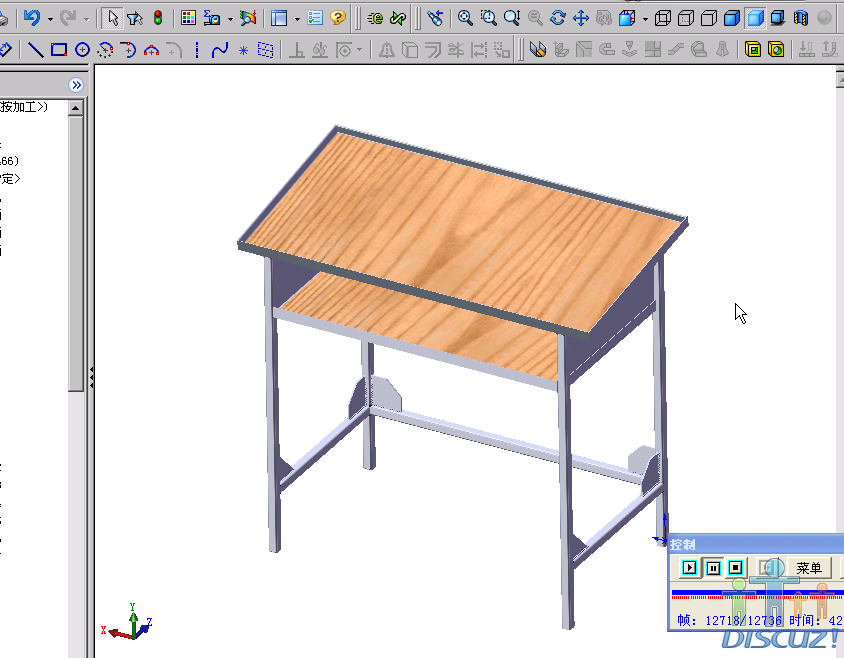Click the Rebuild traffic light icon
Screen dimensions: 844x658
pos(158,18)
